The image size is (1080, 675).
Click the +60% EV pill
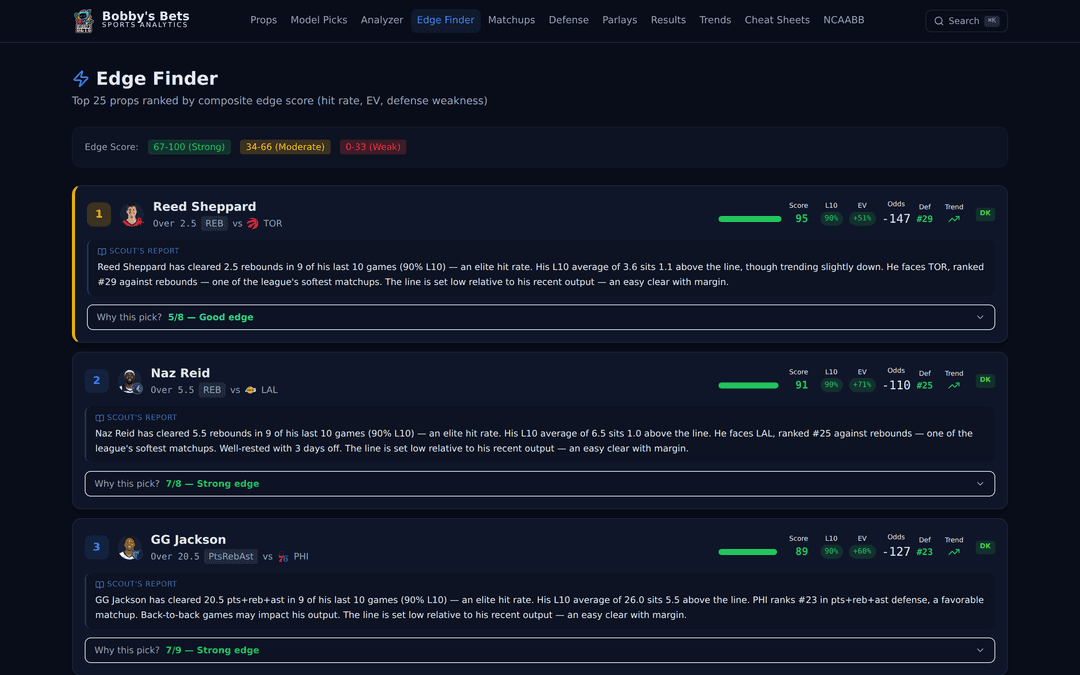click(x=862, y=551)
